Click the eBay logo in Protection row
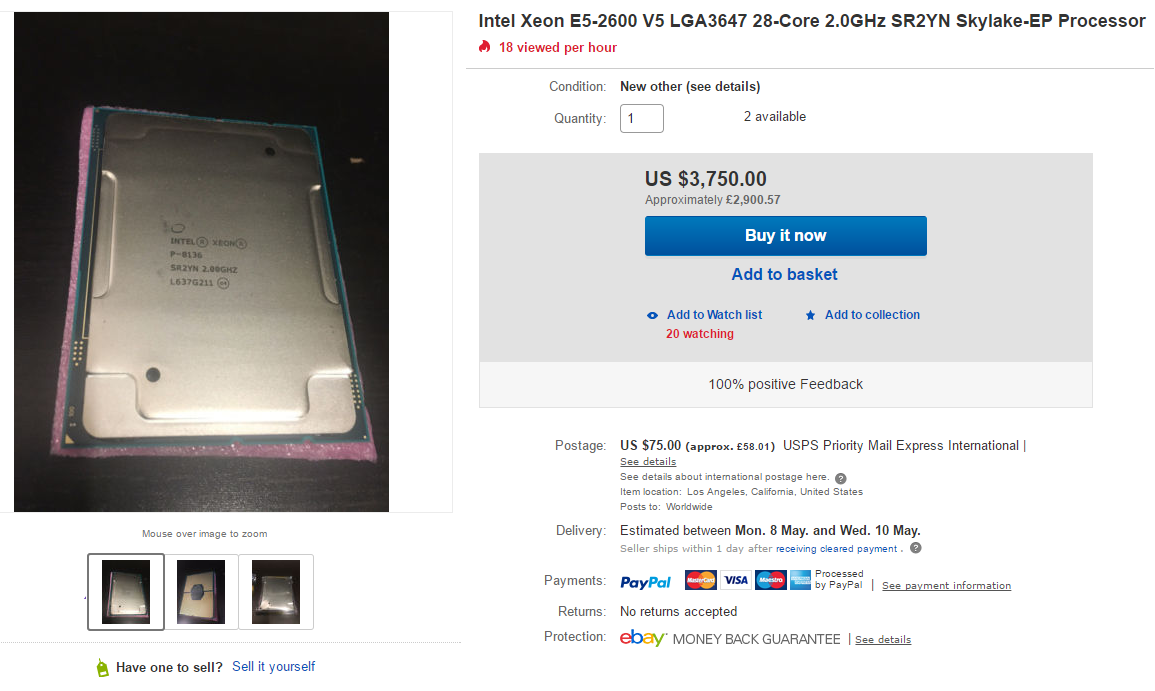1155x691 pixels. tap(643, 638)
